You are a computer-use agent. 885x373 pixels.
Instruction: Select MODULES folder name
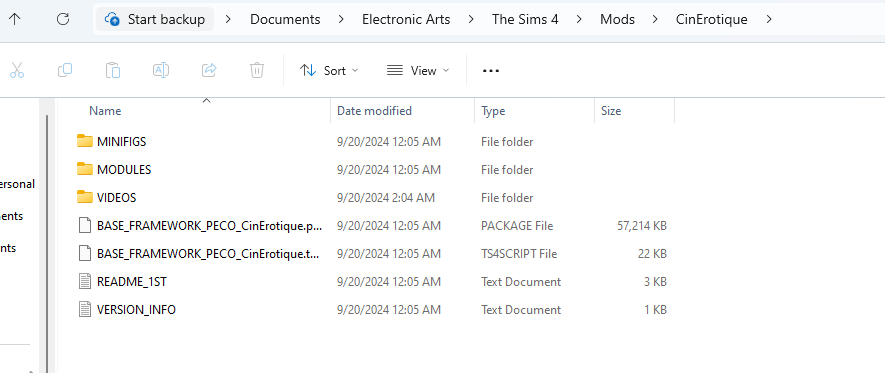[x=124, y=170]
